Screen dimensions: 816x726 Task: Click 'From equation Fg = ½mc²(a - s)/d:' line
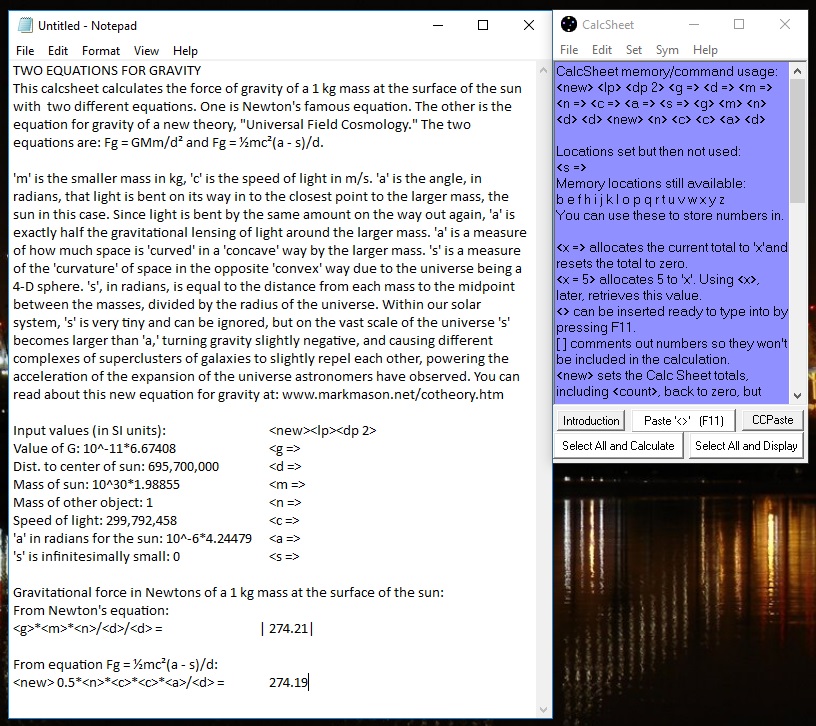[x=116, y=665]
